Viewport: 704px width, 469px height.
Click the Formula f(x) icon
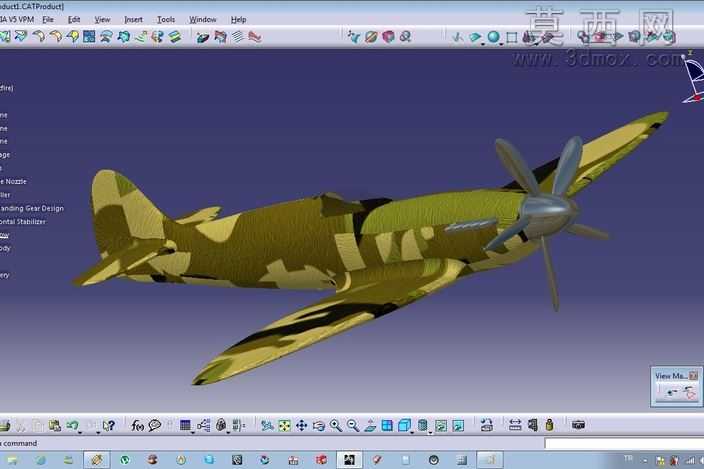pyautogui.click(x=137, y=425)
